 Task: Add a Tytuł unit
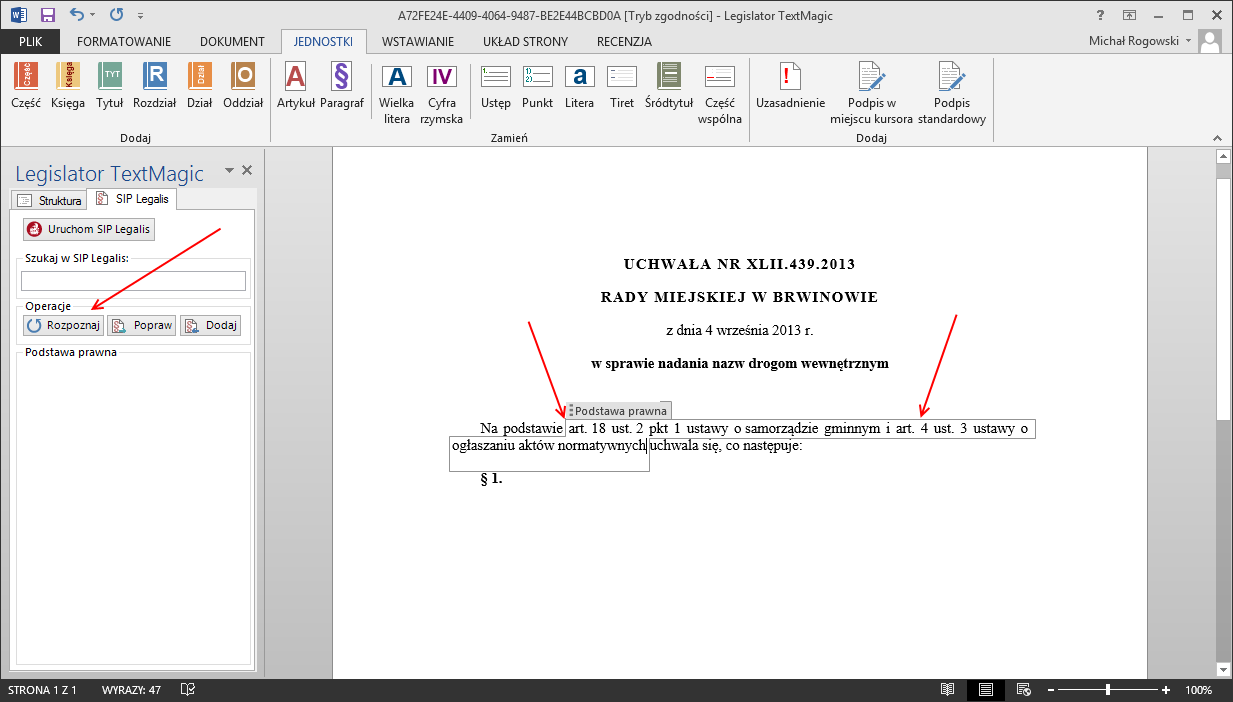point(110,85)
